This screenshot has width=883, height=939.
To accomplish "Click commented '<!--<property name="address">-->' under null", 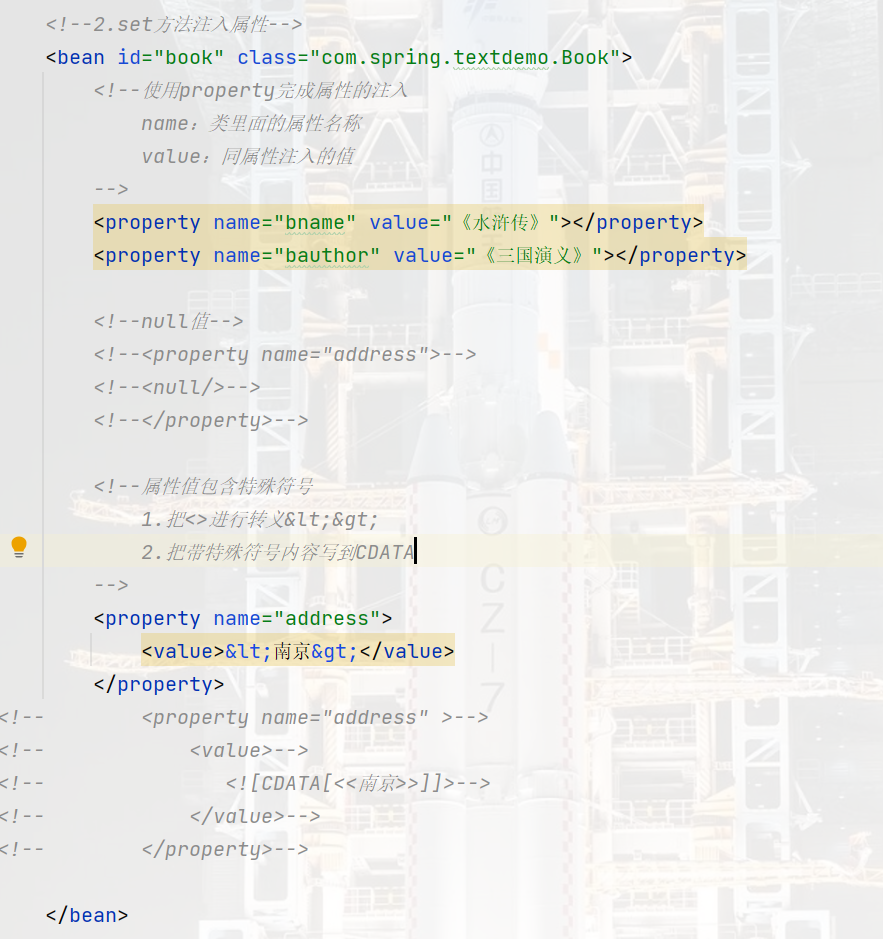I will point(285,355).
